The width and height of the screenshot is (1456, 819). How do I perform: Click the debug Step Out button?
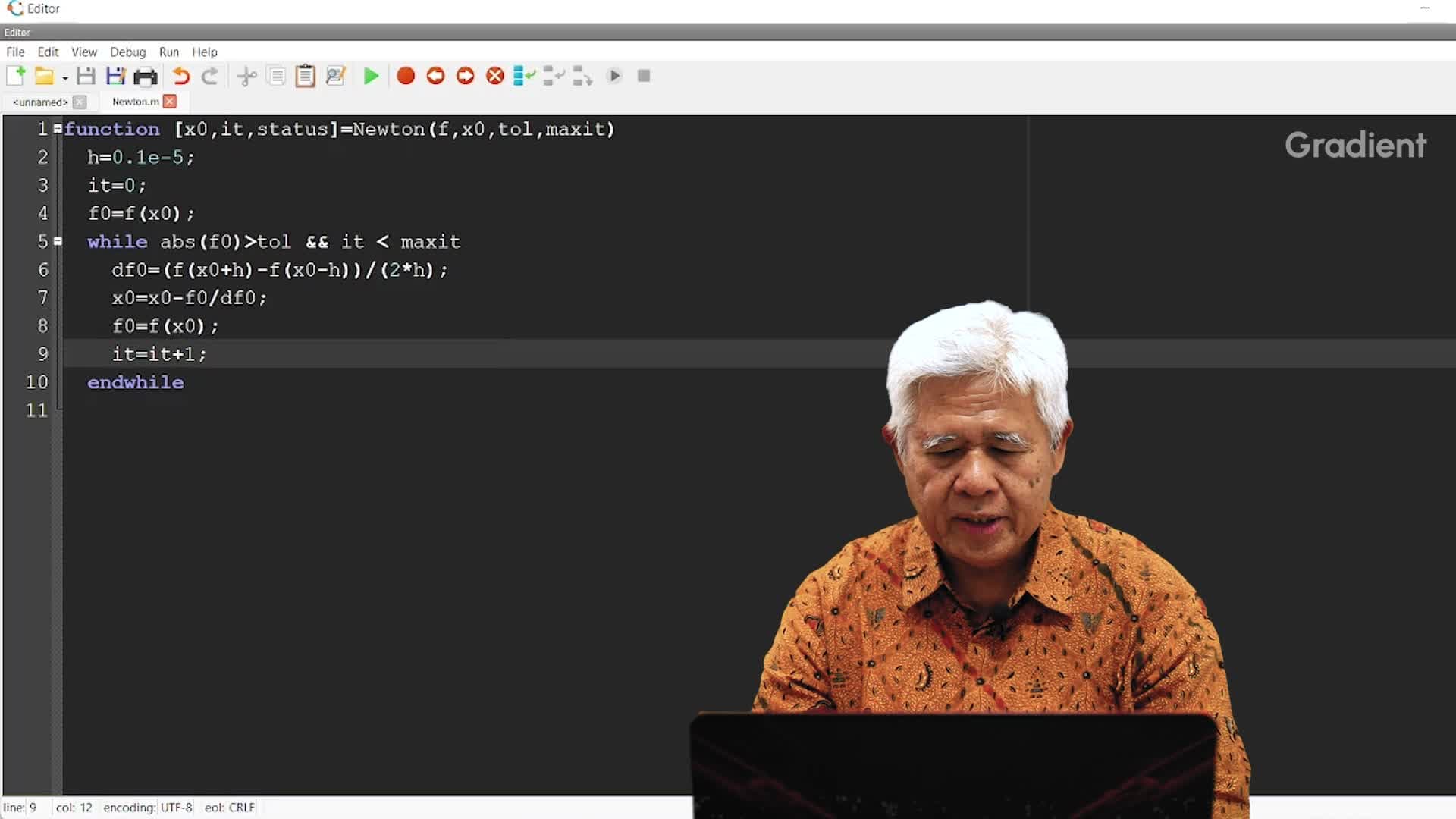click(x=582, y=76)
